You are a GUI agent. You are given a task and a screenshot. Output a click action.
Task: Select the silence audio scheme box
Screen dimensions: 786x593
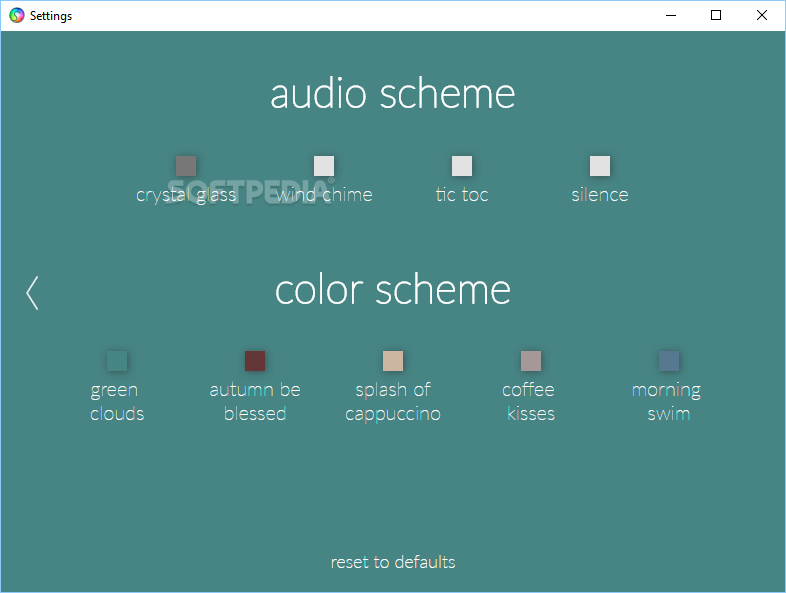[x=600, y=166]
